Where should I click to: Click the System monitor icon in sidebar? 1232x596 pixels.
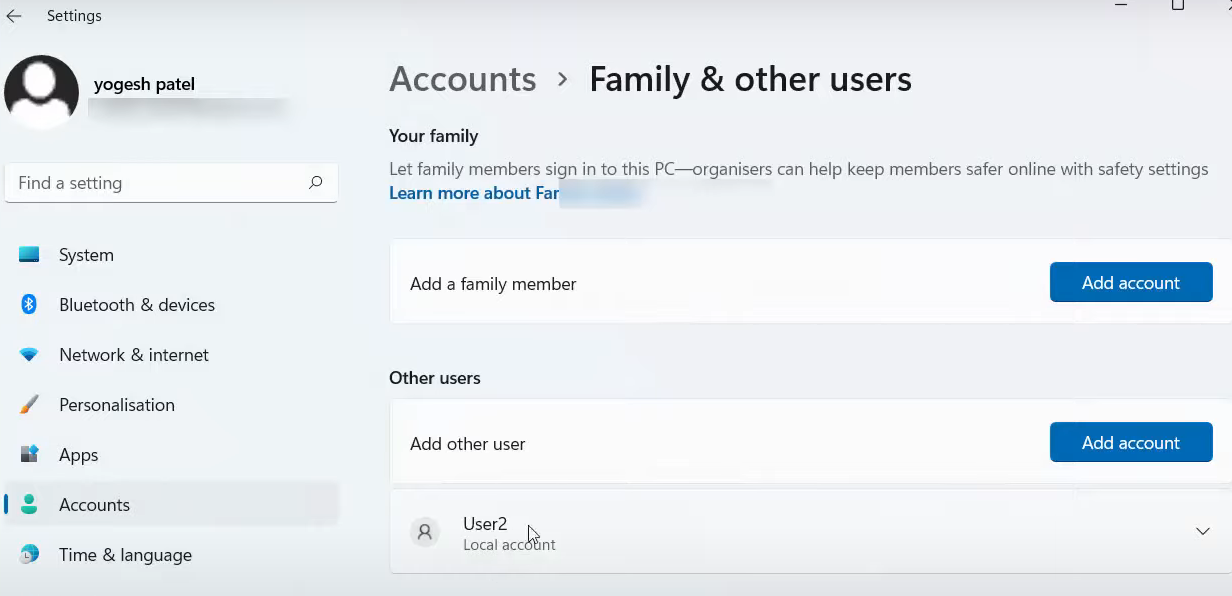click(x=29, y=255)
